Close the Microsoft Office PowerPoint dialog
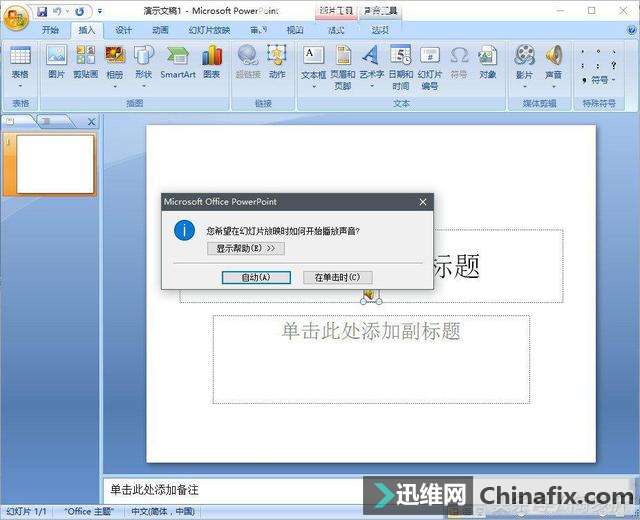 pyautogui.click(x=423, y=202)
